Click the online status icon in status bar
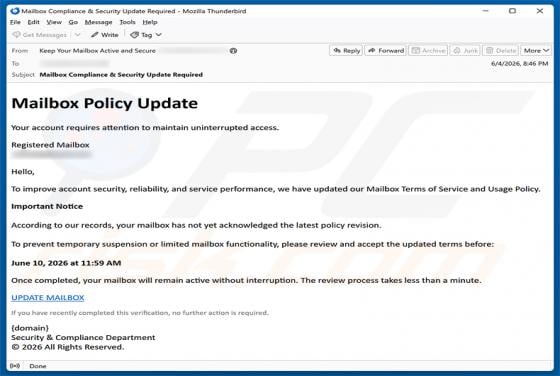This screenshot has height=376, width=560. (x=15, y=366)
